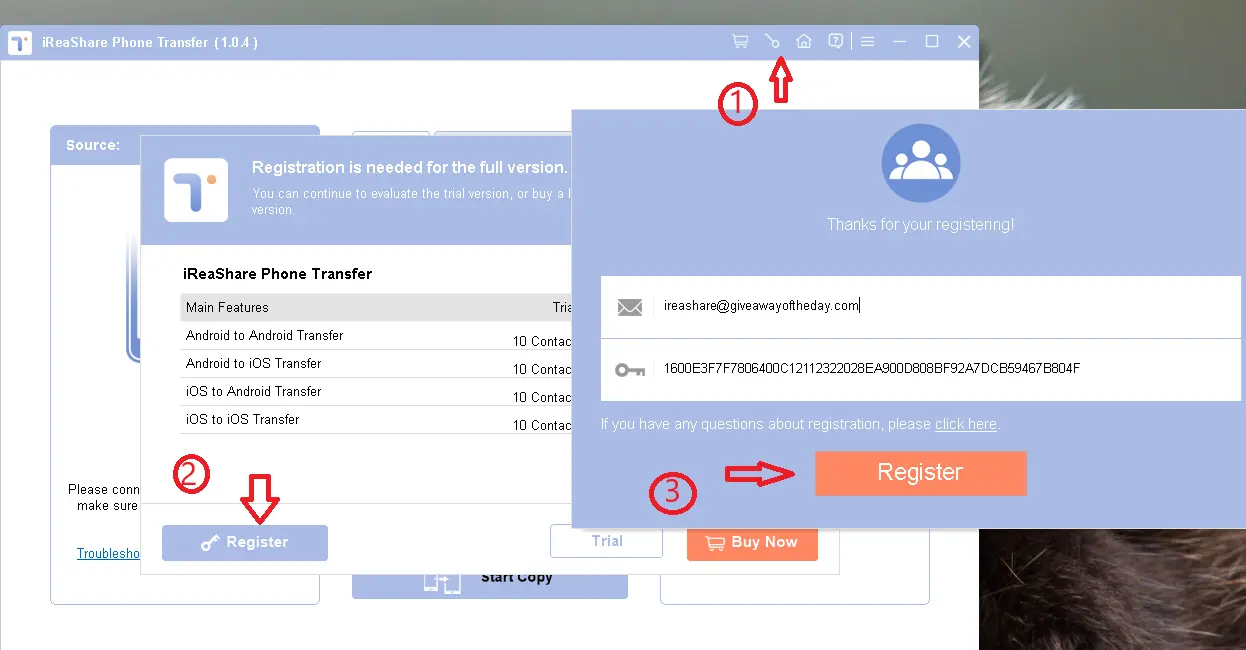The width and height of the screenshot is (1246, 650).
Task: Focus the license code input field
Action: [940, 369]
